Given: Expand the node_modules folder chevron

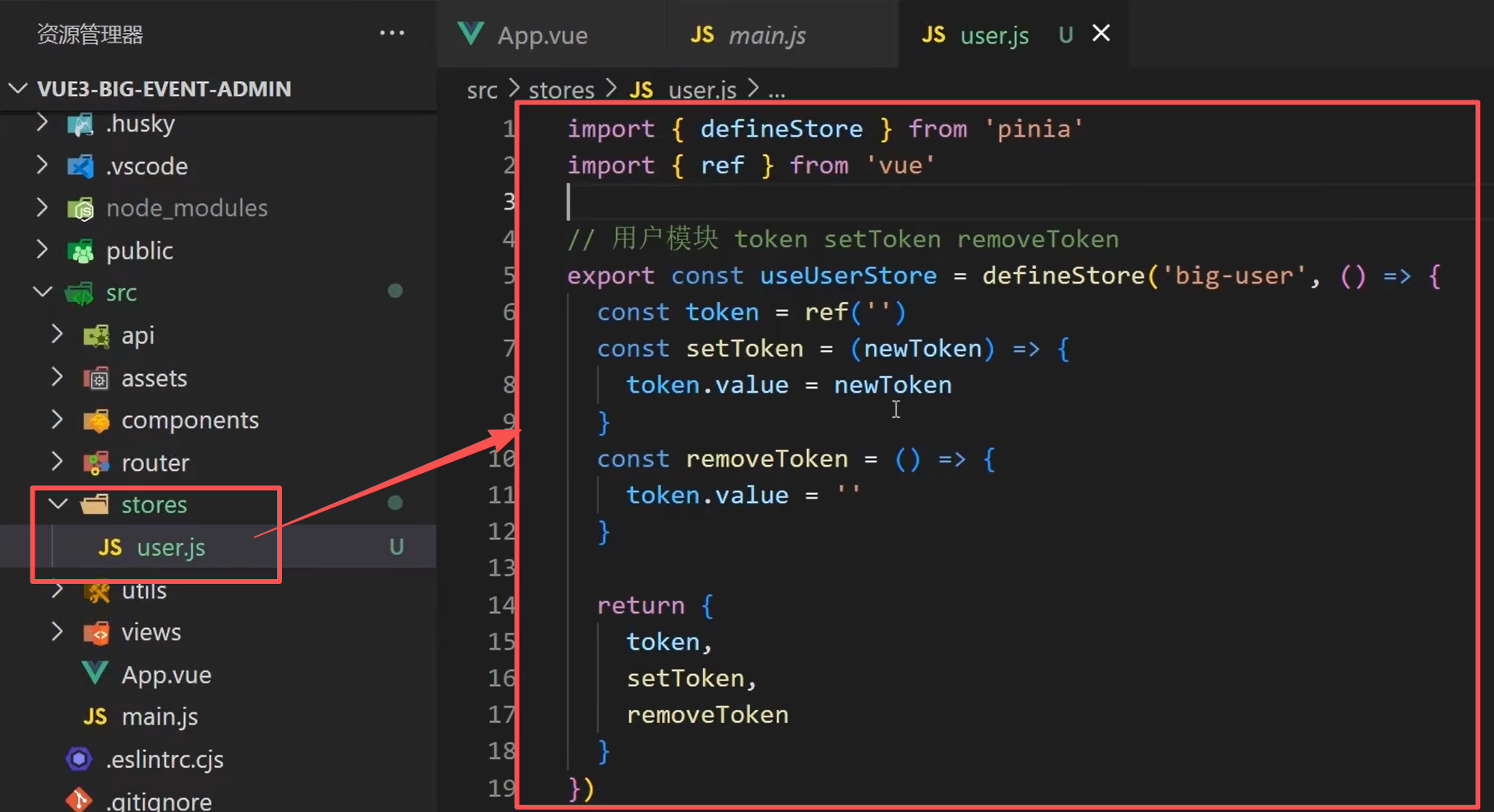Looking at the screenshot, I should click(43, 208).
